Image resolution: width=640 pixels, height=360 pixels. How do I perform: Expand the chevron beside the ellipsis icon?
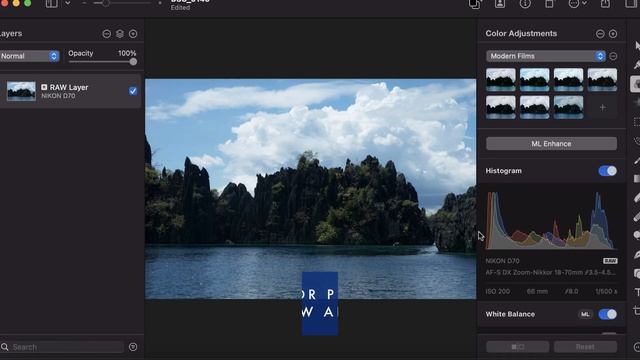pyautogui.click(x=584, y=3)
